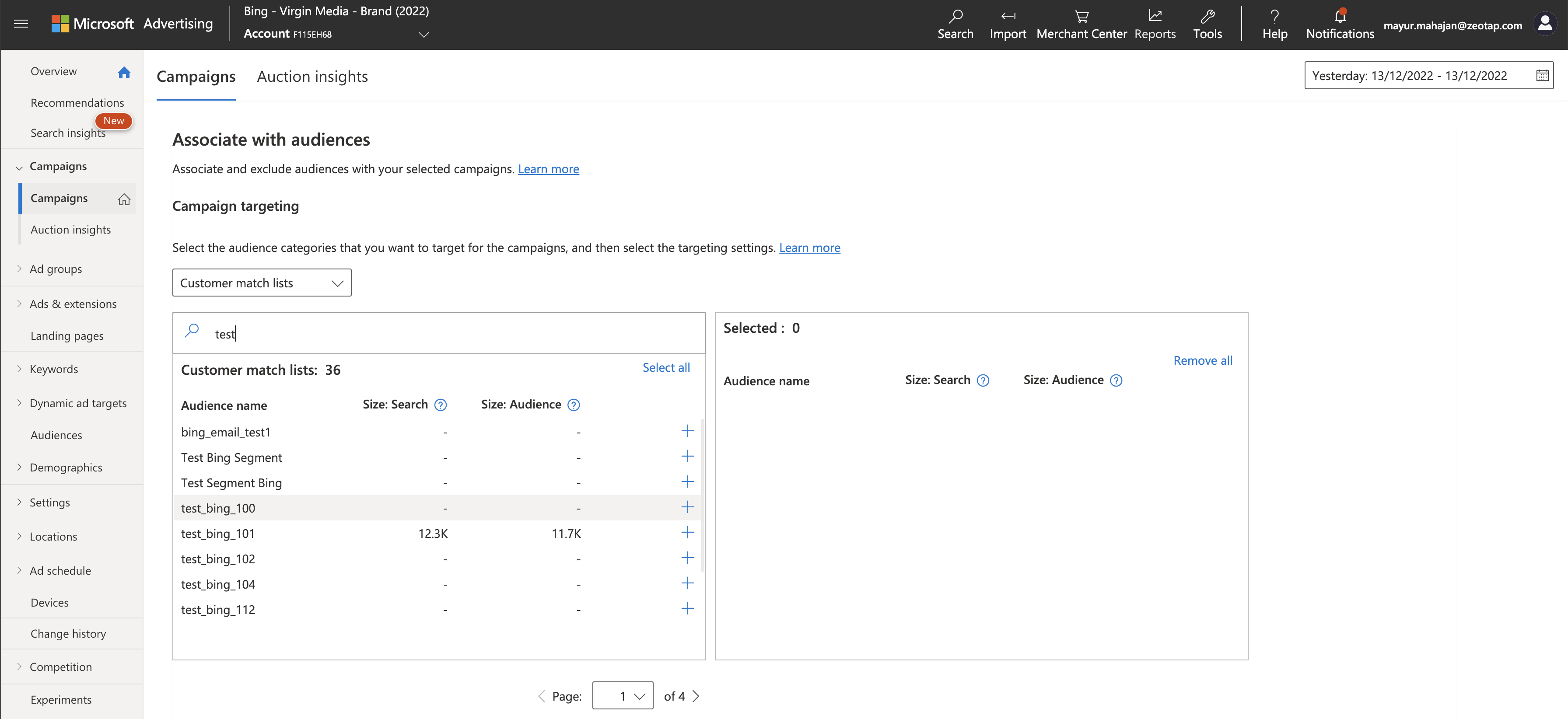Click the audience search input field
Viewport: 1568px width, 719px height.
pos(451,334)
